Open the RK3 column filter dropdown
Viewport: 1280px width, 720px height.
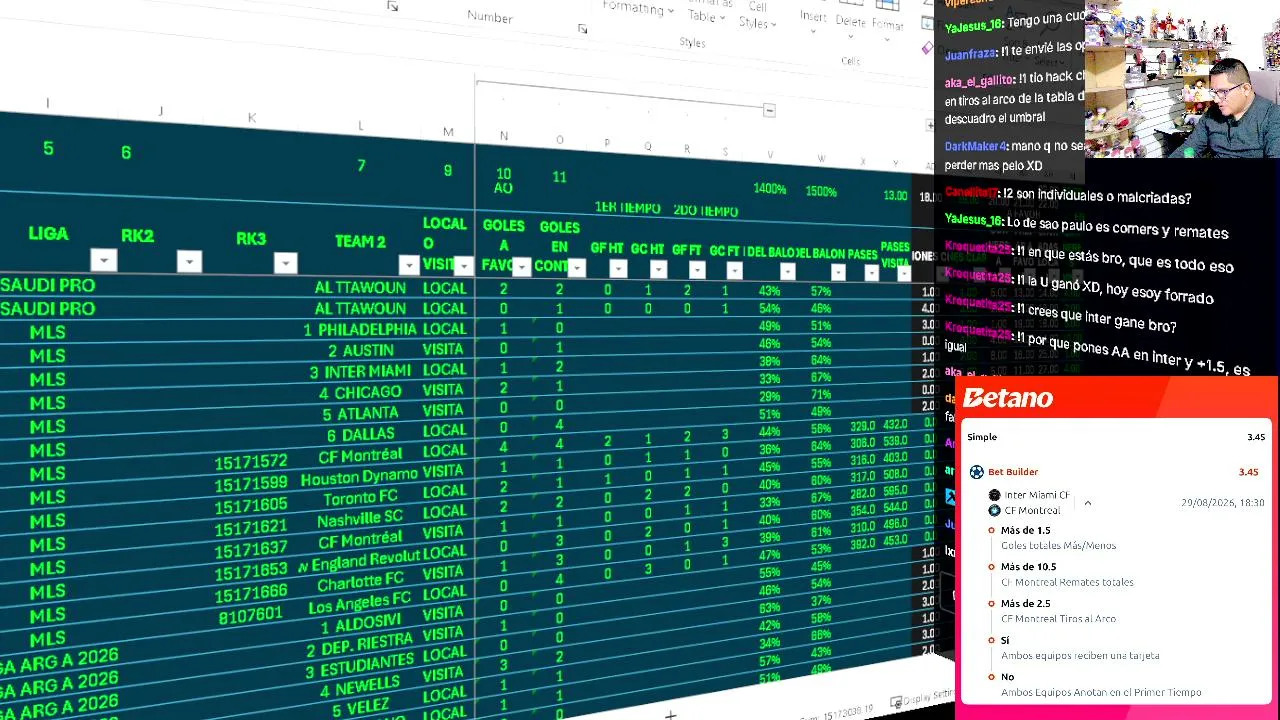click(285, 264)
